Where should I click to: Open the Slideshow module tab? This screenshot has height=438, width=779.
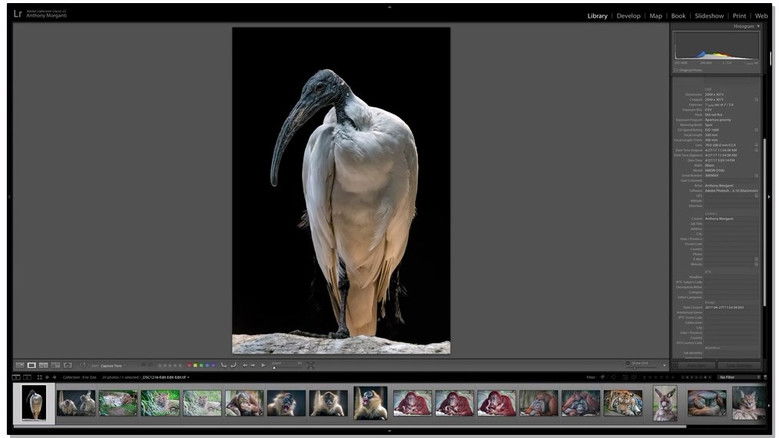point(709,16)
